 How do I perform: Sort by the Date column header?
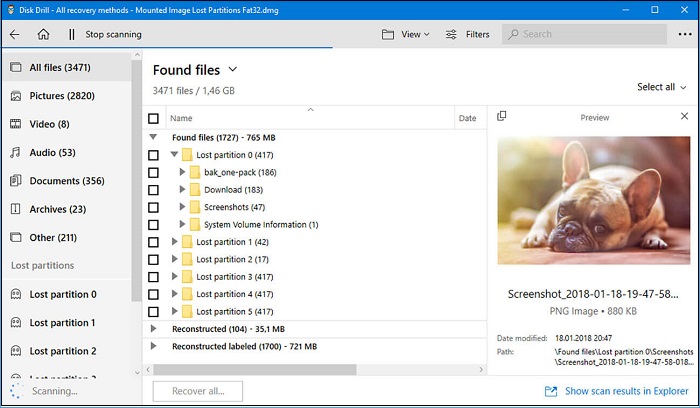coord(471,118)
